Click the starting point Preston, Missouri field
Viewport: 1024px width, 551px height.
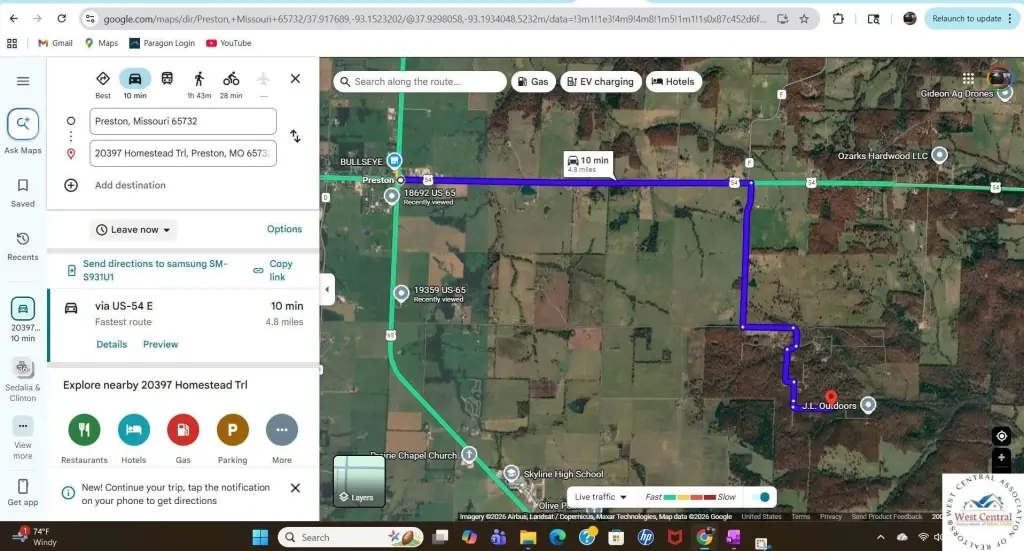182,121
